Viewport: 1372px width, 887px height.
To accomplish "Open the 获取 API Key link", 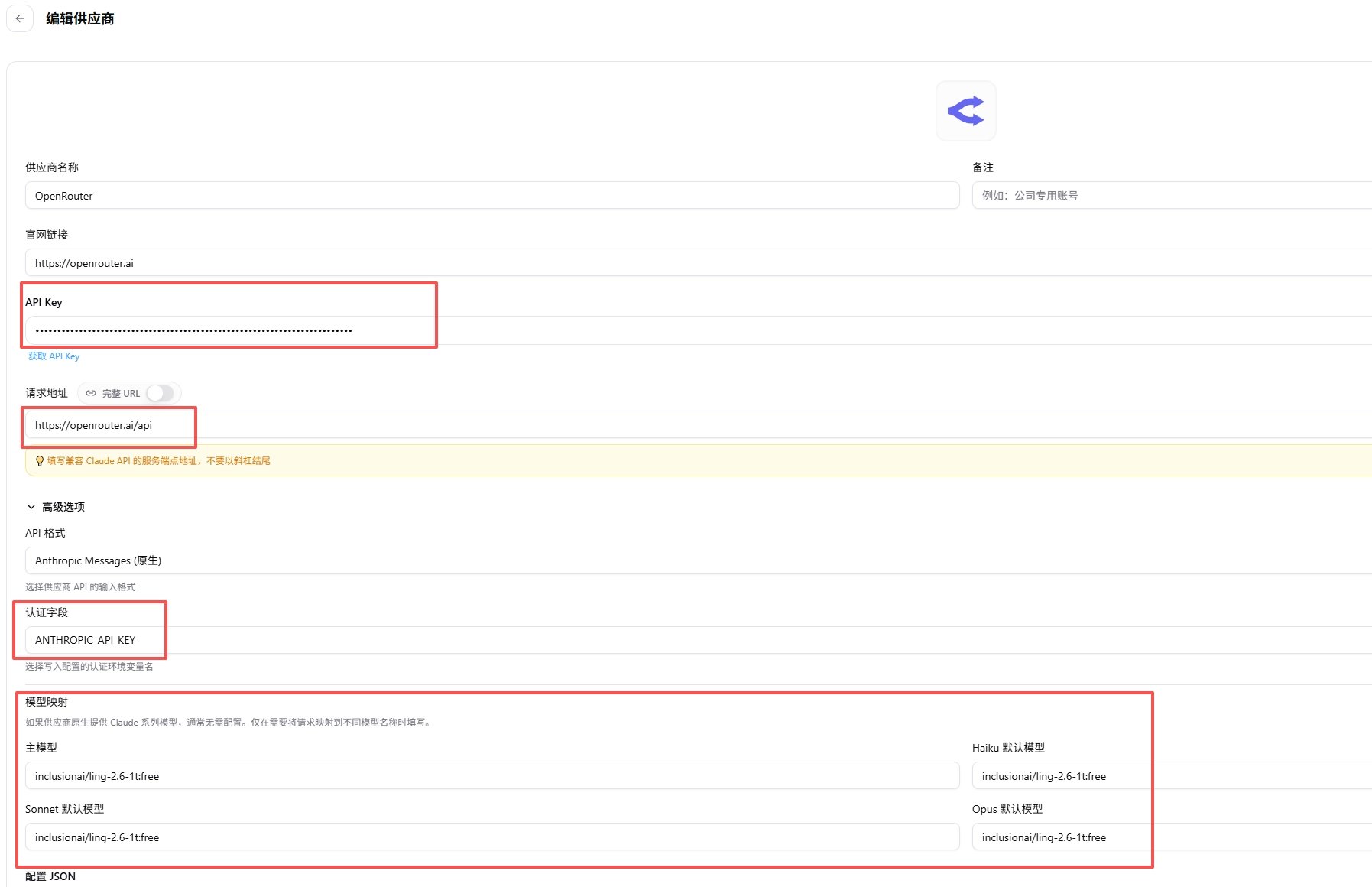I will point(54,356).
